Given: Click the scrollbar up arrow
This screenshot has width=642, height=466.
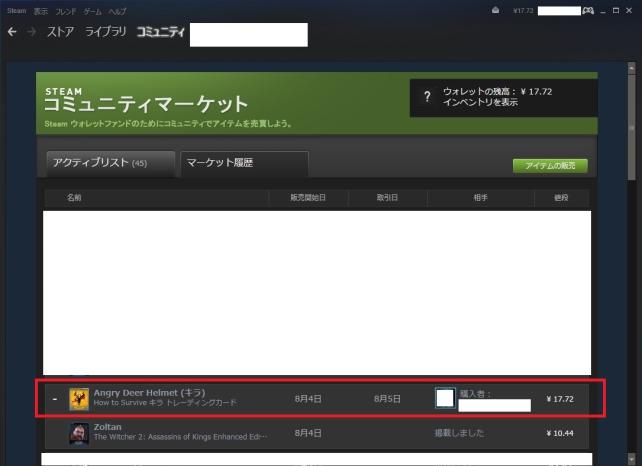Looking at the screenshot, I should pos(631,68).
